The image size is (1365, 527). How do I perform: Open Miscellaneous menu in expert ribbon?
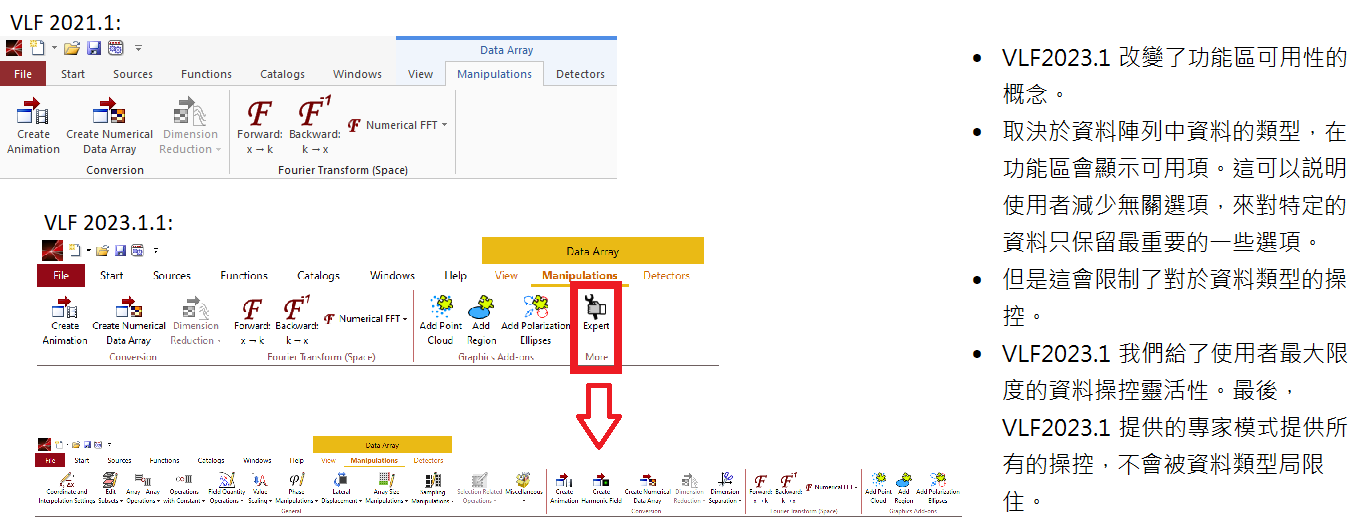click(523, 489)
